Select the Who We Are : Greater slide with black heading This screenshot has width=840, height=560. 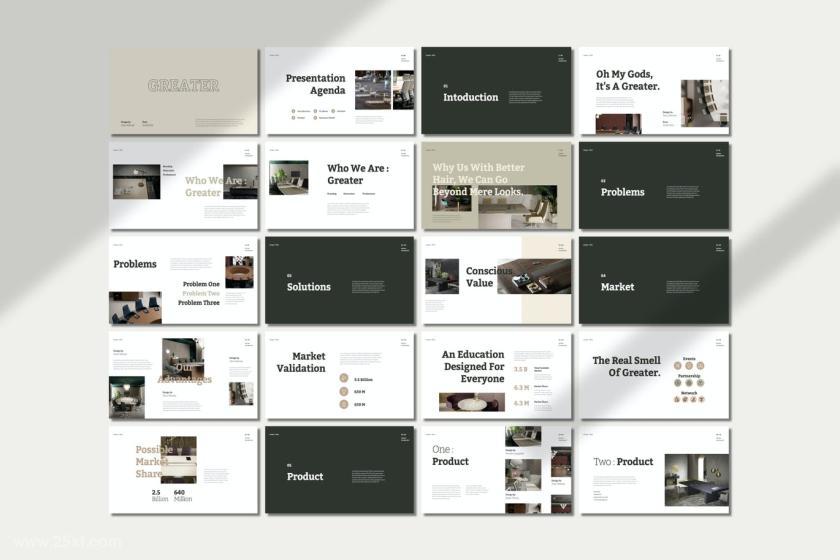[x=340, y=186]
